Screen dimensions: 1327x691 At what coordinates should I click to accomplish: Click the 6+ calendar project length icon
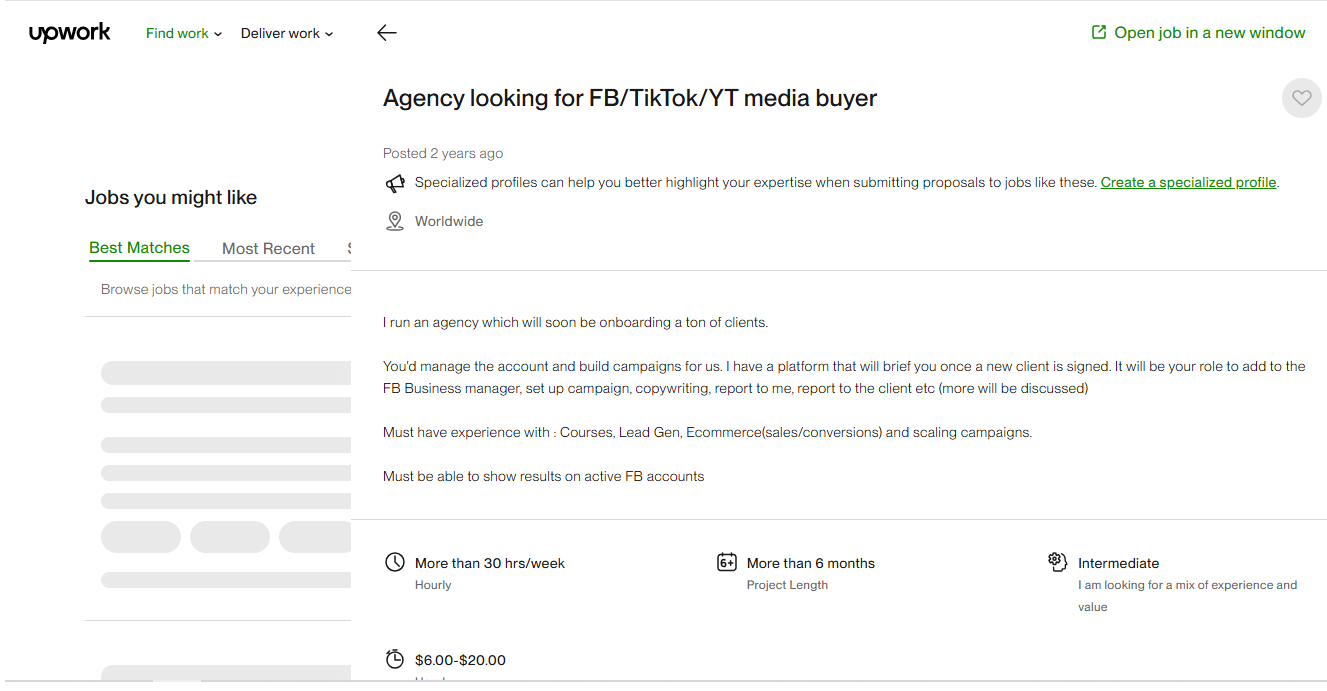[x=727, y=563]
